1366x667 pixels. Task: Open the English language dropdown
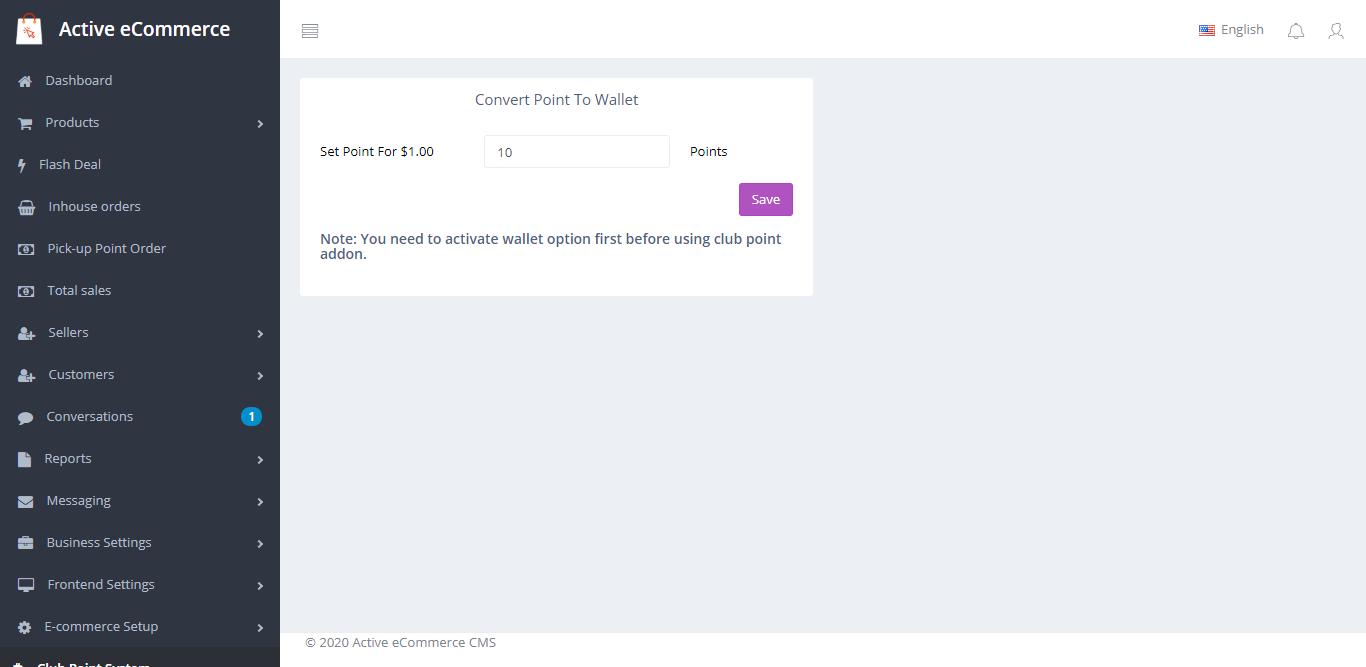pyautogui.click(x=1231, y=30)
